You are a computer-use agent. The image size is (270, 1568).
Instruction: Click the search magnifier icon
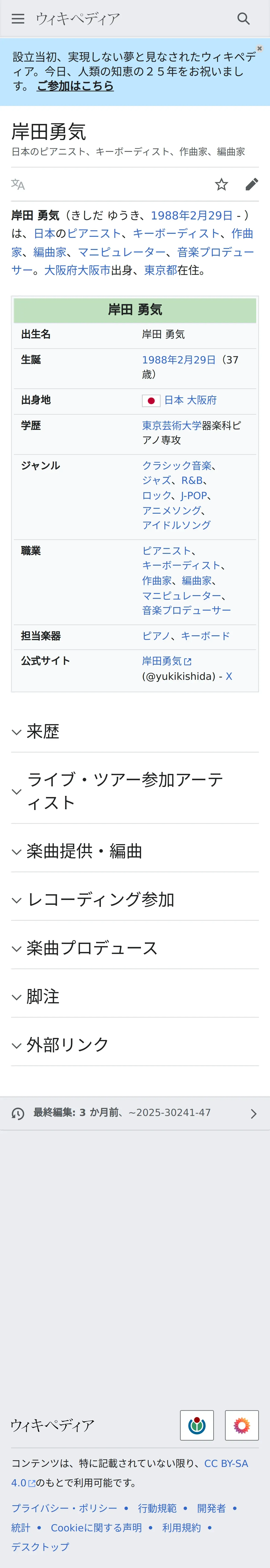(243, 19)
